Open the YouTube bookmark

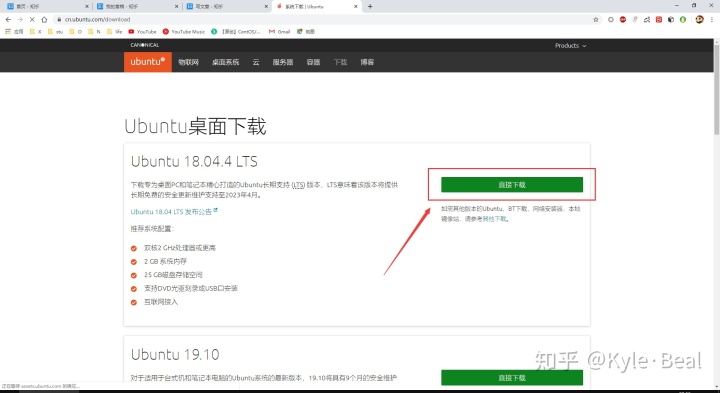(142, 32)
